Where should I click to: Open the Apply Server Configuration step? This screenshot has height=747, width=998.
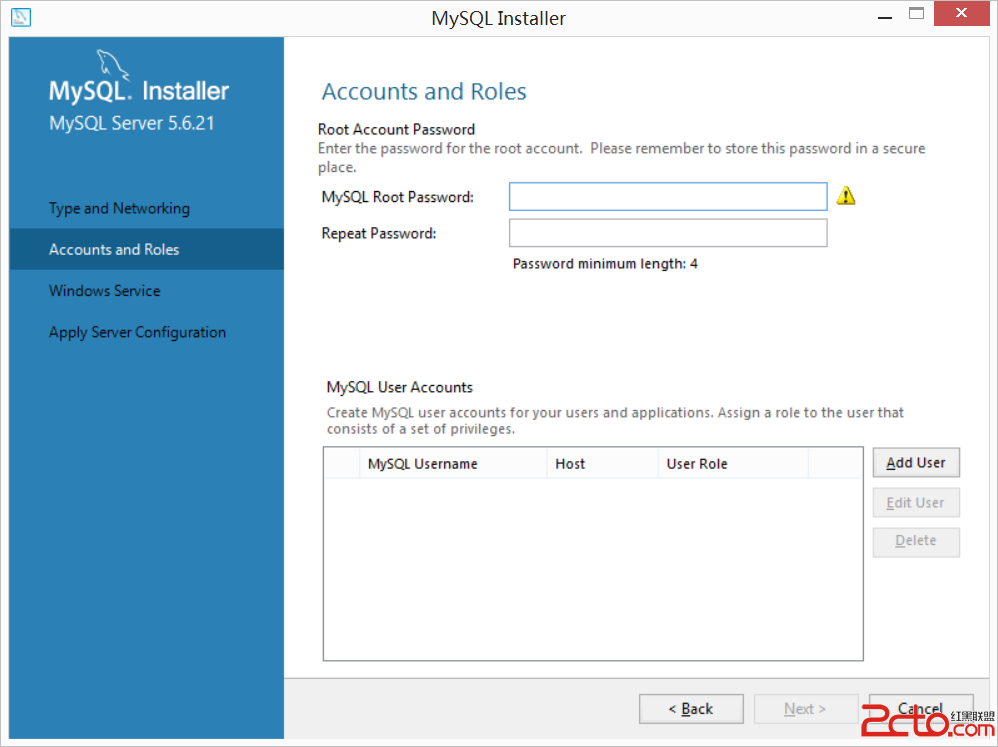[x=137, y=332]
